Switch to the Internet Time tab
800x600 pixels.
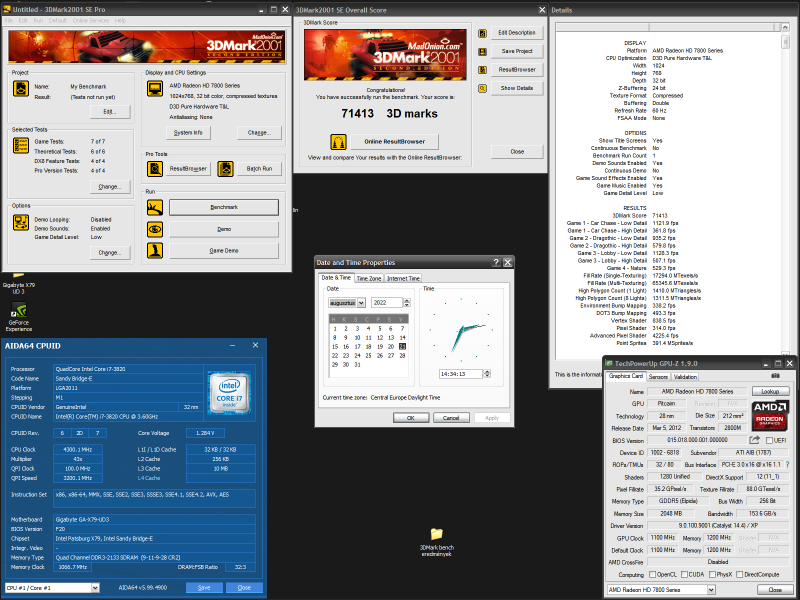(x=403, y=279)
